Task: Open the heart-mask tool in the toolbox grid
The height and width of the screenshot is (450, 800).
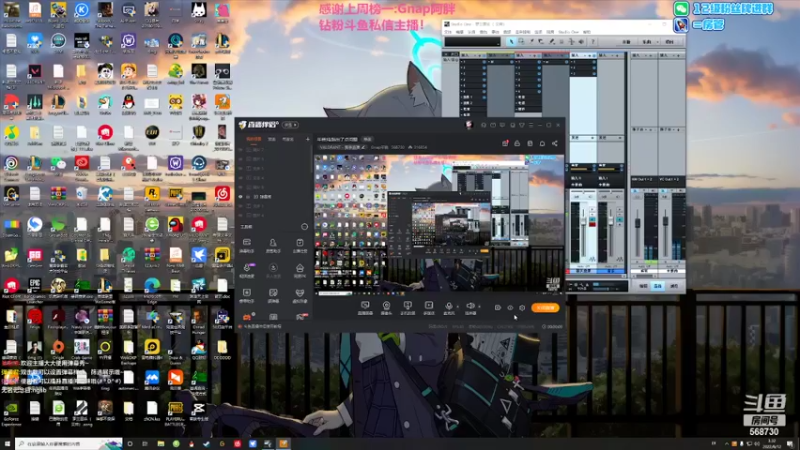Action: tap(300, 294)
